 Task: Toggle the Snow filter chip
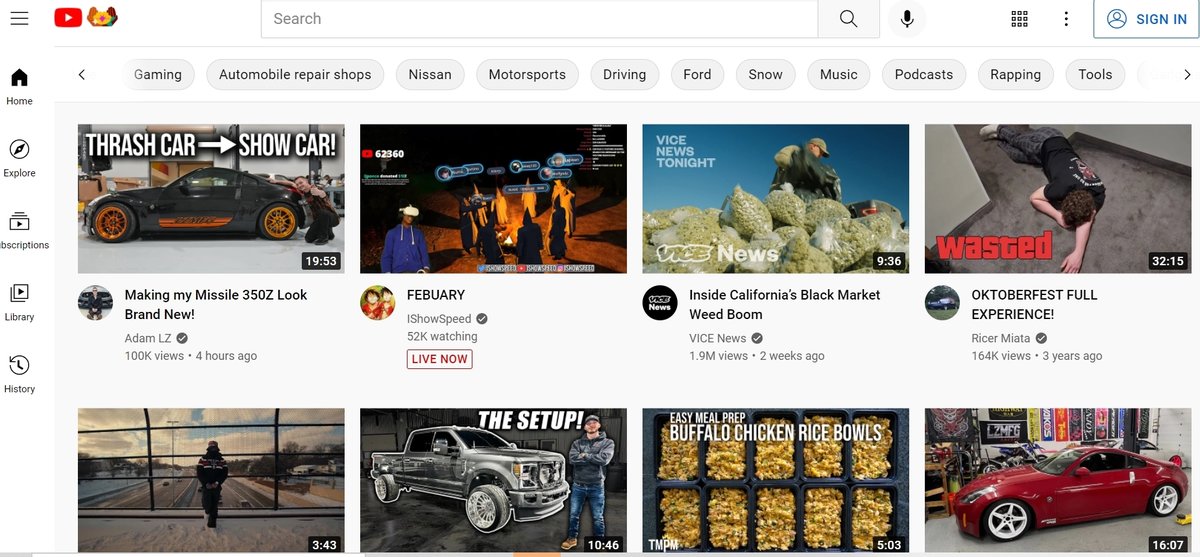[765, 74]
